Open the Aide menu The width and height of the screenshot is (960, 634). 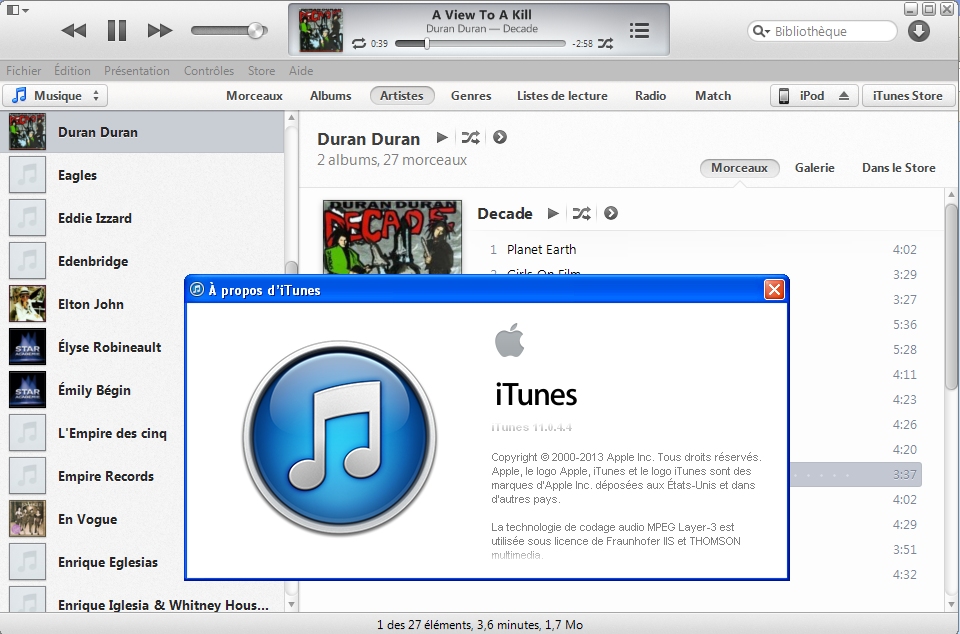(x=301, y=70)
